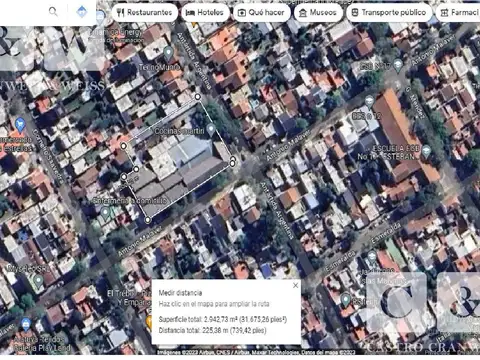This screenshot has height=360, width=480.
Task: Click the Cocinas martiri label
Action: pyautogui.click(x=179, y=131)
